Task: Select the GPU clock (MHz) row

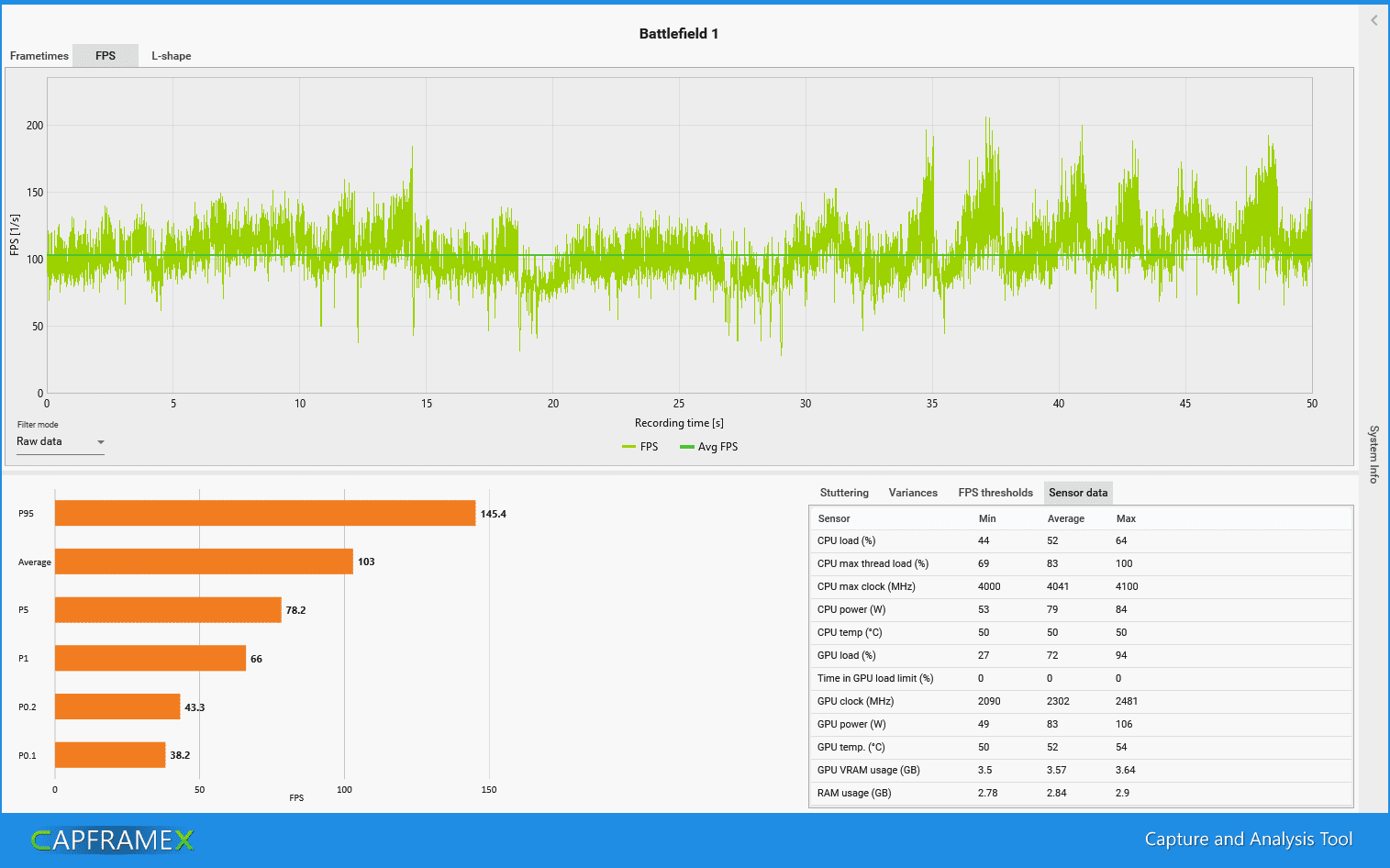Action: [1081, 702]
